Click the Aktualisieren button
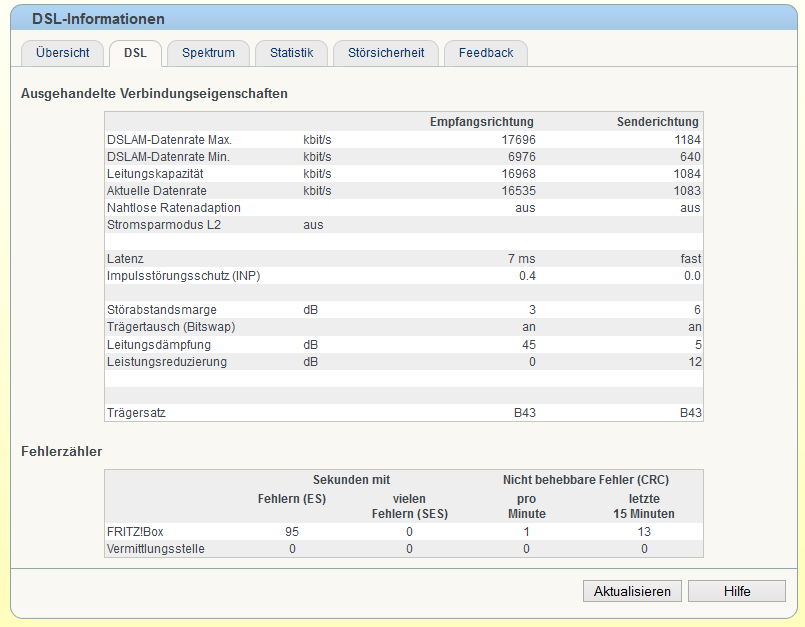Viewport: 805px width, 627px height. [x=632, y=591]
